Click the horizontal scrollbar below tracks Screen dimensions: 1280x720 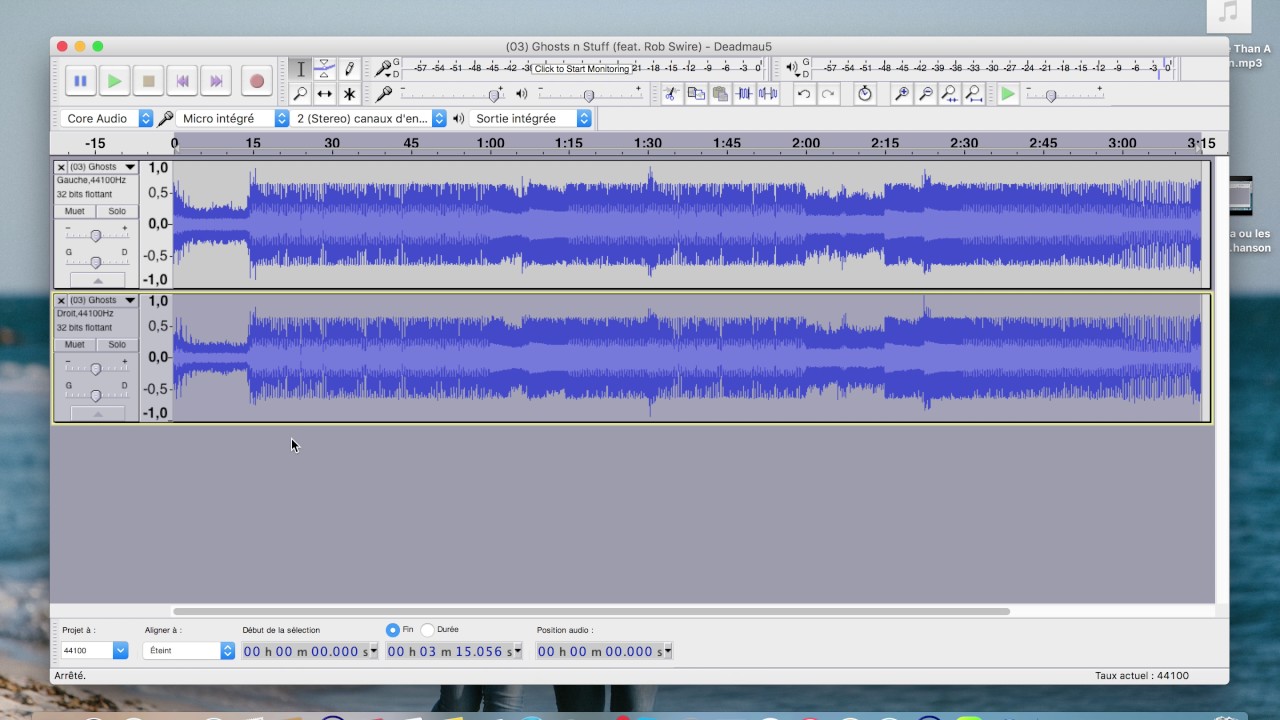591,611
